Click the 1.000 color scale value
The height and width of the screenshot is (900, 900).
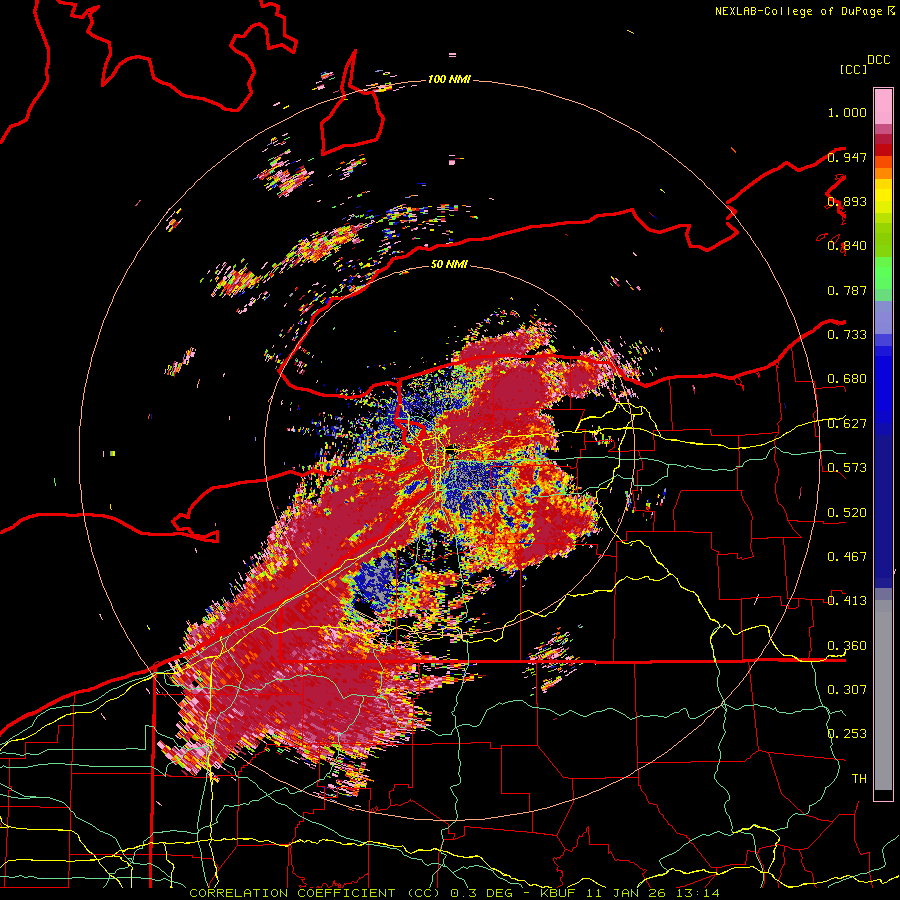[847, 112]
